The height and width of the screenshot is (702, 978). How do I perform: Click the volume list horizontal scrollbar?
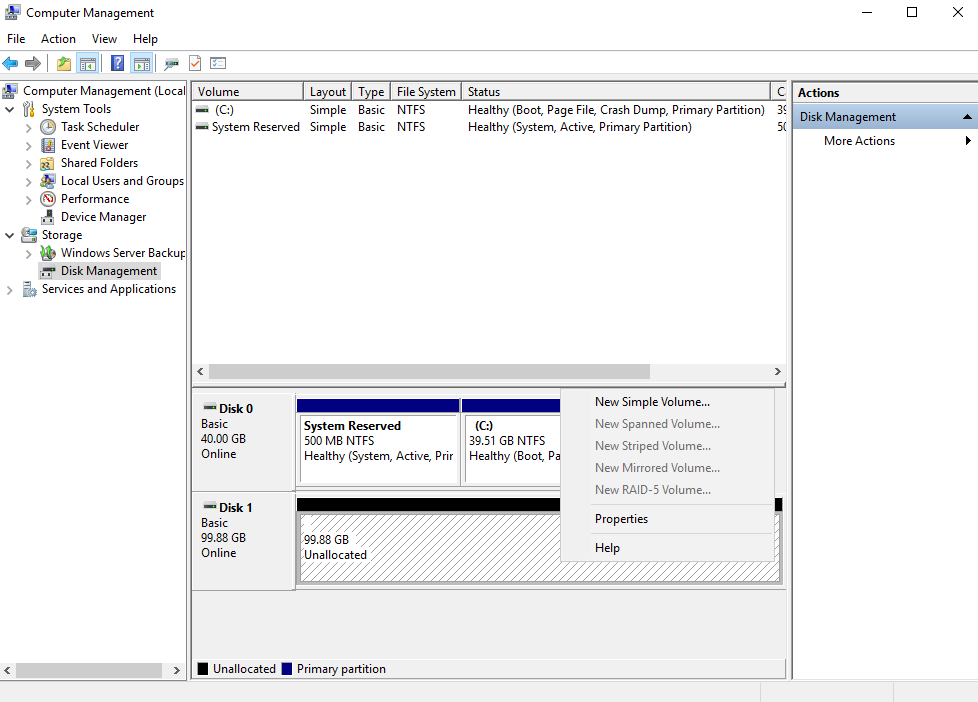pos(429,371)
